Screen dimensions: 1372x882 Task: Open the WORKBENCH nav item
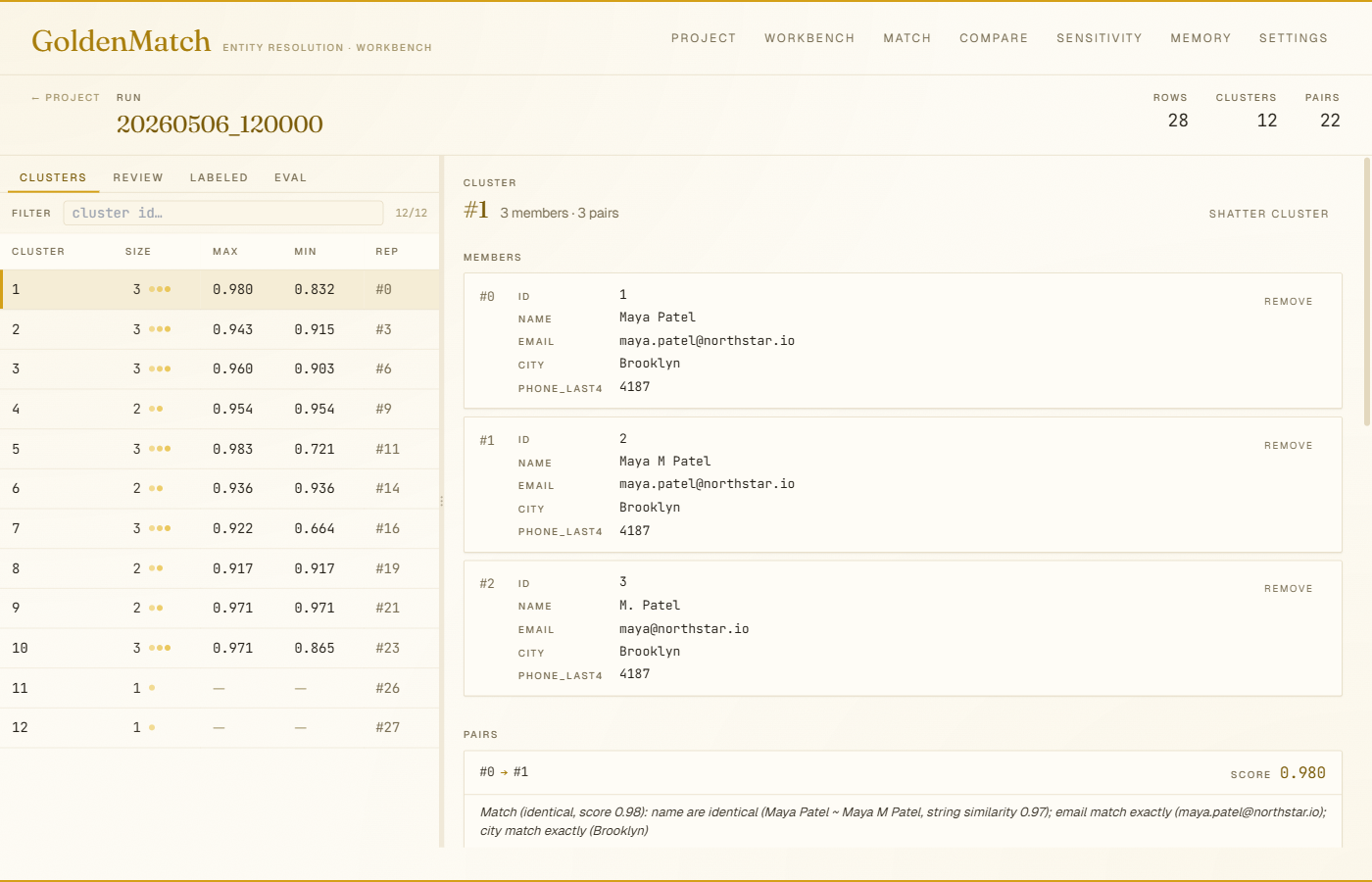[x=809, y=38]
